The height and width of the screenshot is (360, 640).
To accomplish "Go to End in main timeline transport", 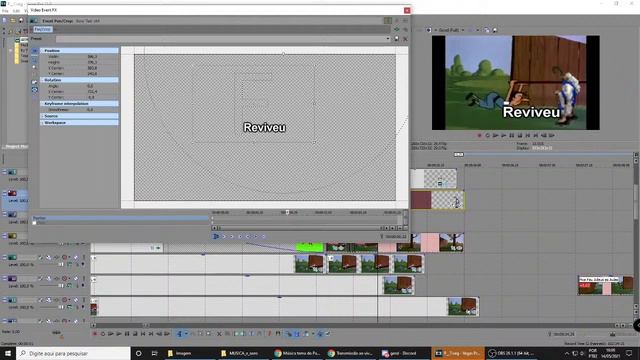I will pos(151,334).
